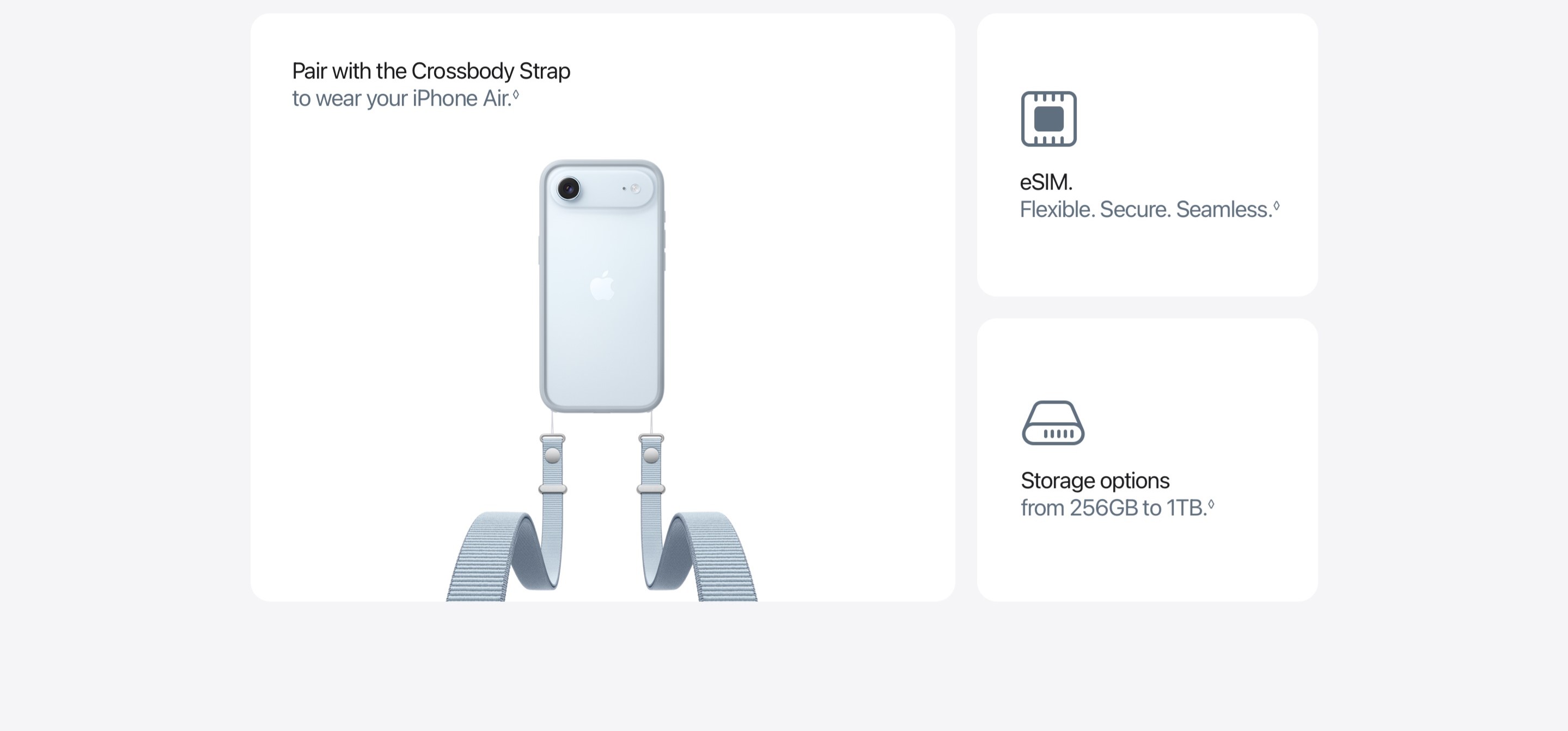This screenshot has height=731, width=1568.
Task: Click the left strap's round snap button
Action: click(552, 455)
